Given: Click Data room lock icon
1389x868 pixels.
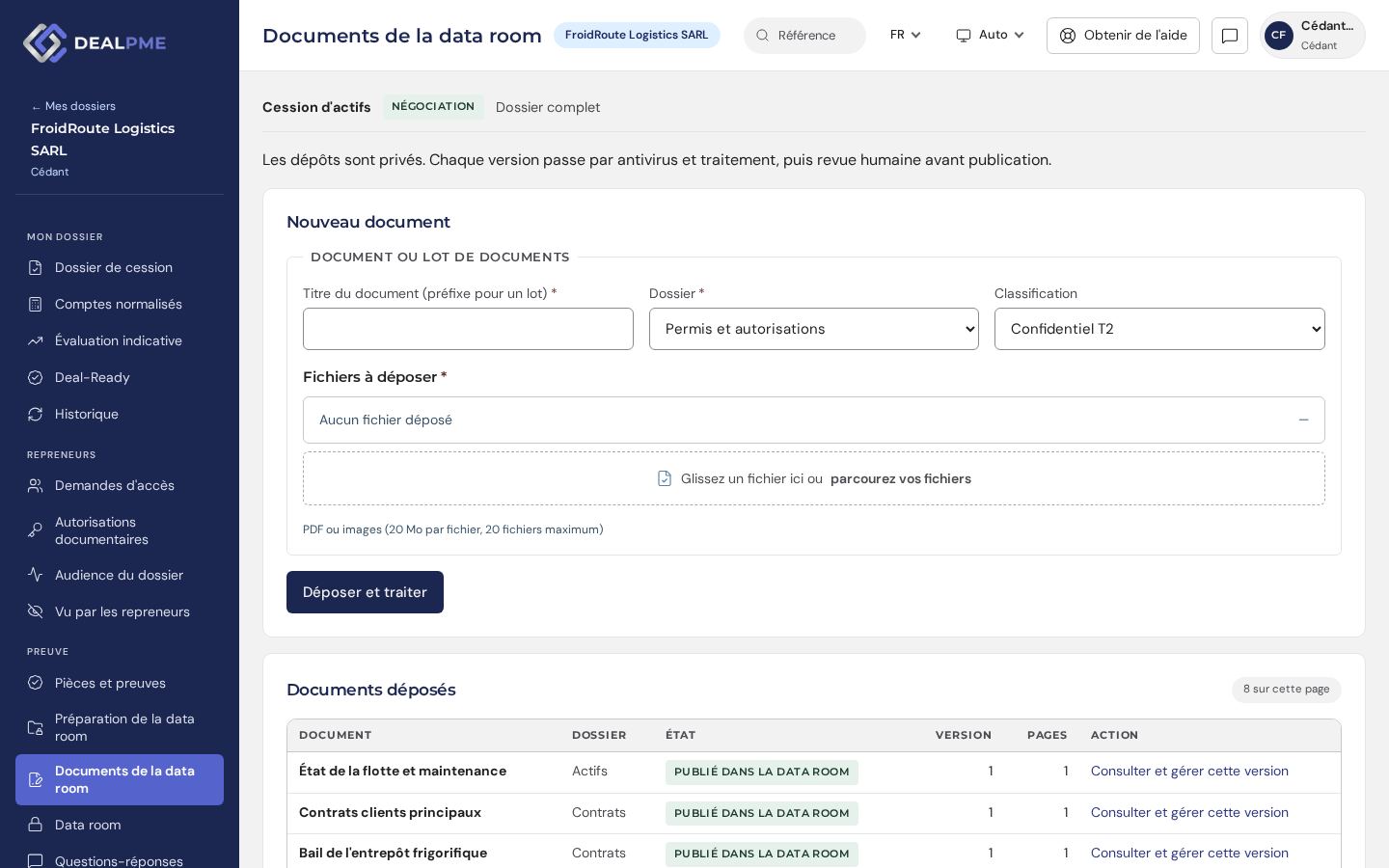Looking at the screenshot, I should click(36, 825).
